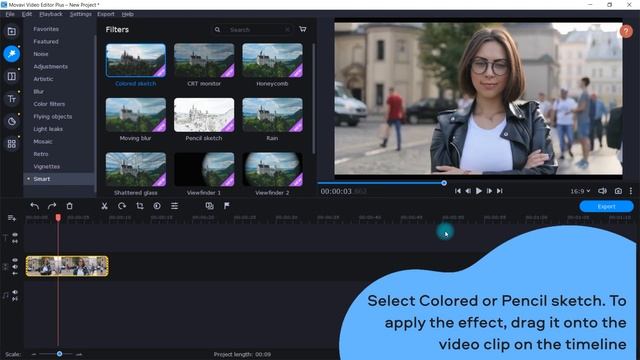Rotate the clip using rotate icon
Viewport: 640px width, 360px height.
(x=122, y=206)
